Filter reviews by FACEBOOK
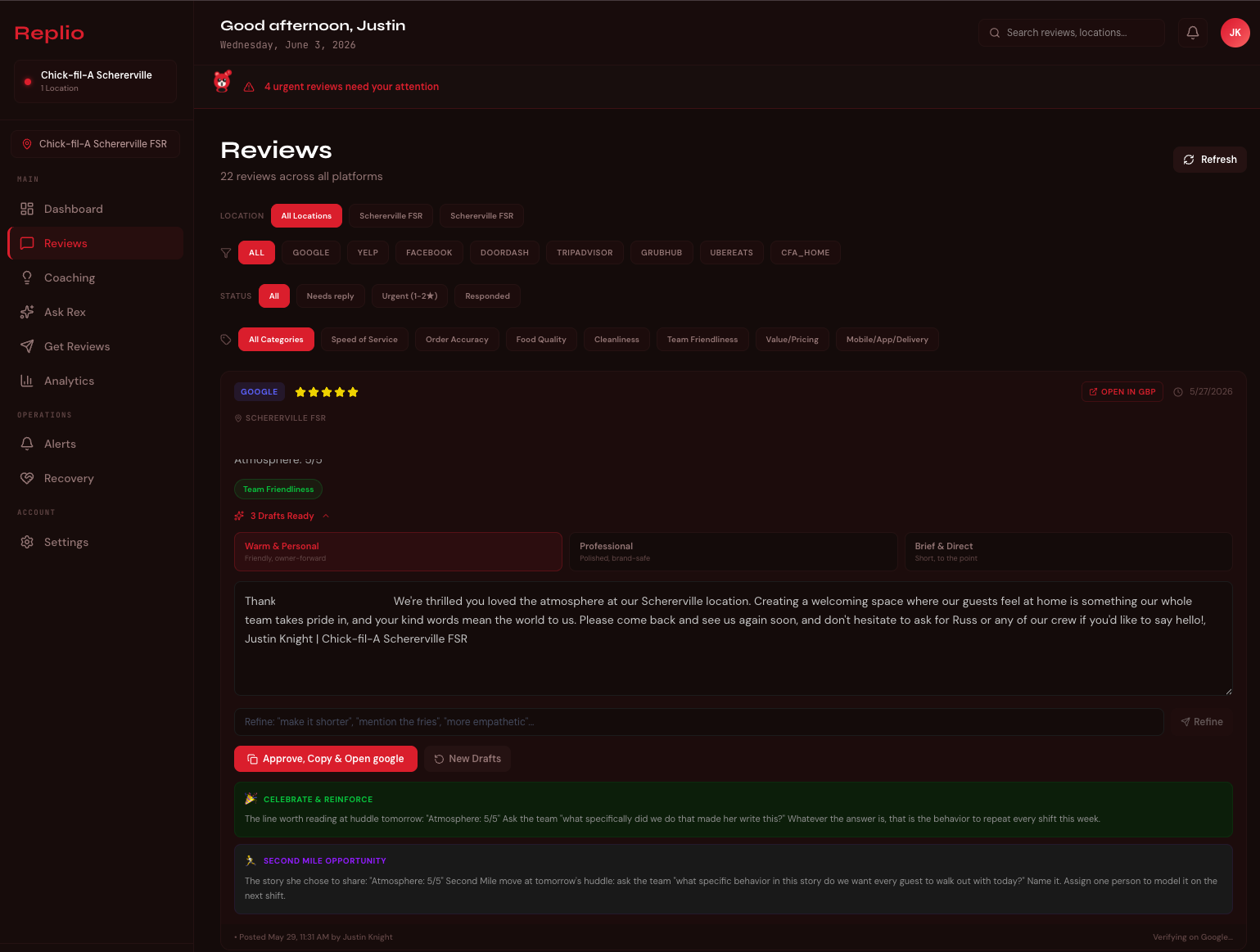Viewport: 1260px width, 952px height. click(x=429, y=253)
